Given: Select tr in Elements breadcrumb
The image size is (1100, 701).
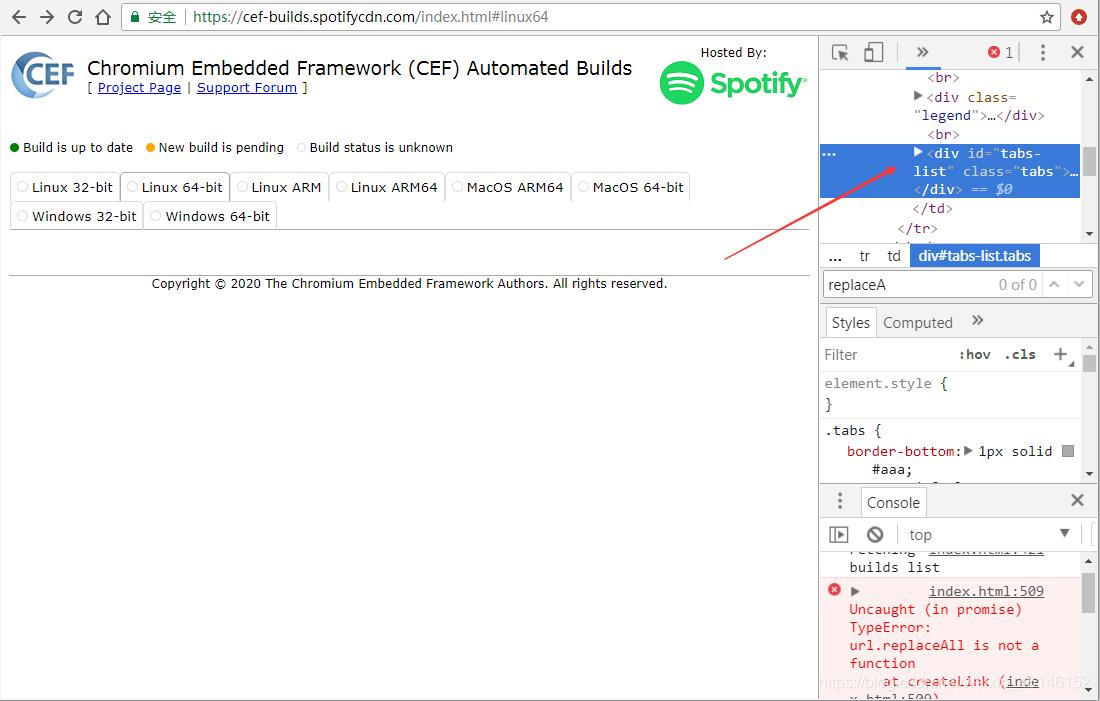Looking at the screenshot, I should tap(864, 256).
